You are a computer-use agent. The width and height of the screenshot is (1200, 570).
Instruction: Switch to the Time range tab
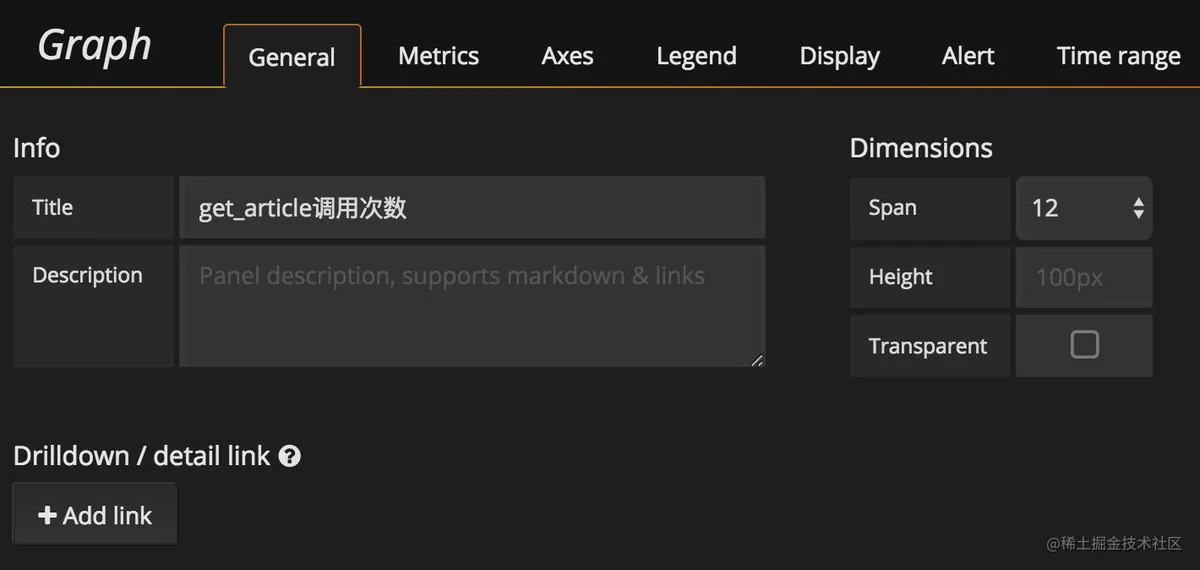[x=1118, y=56]
